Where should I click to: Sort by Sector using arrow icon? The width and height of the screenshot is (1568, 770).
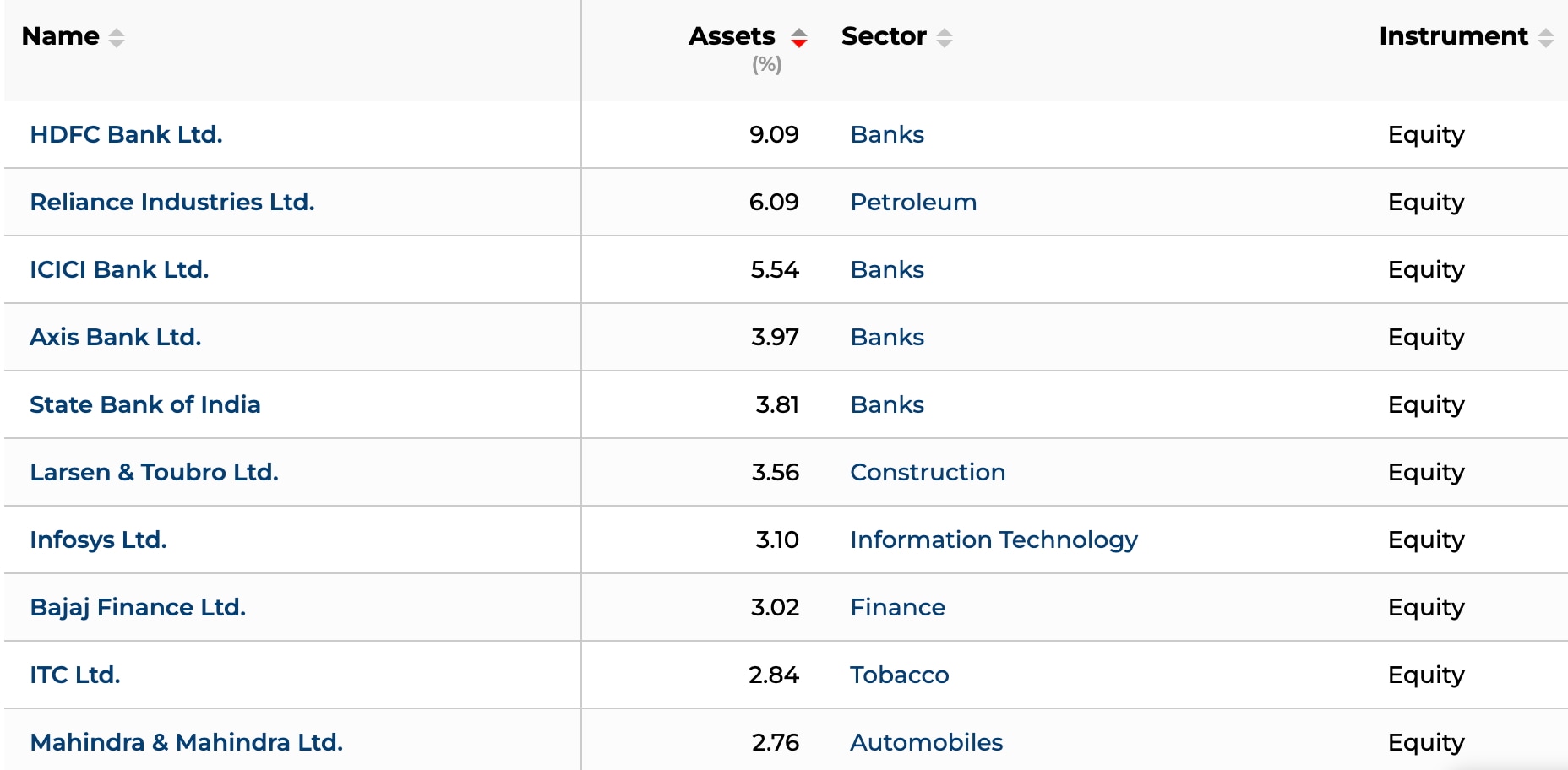coord(944,38)
